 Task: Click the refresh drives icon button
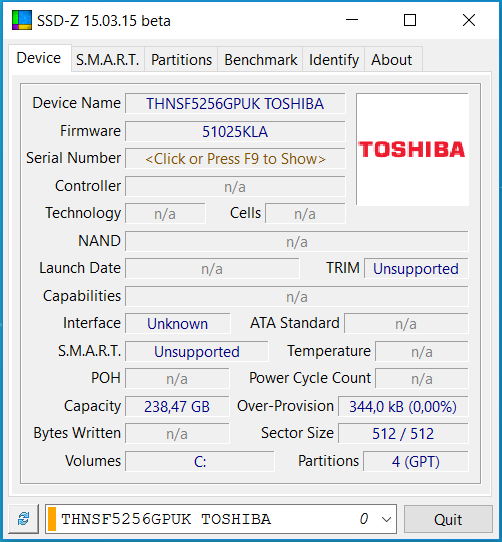click(x=24, y=518)
